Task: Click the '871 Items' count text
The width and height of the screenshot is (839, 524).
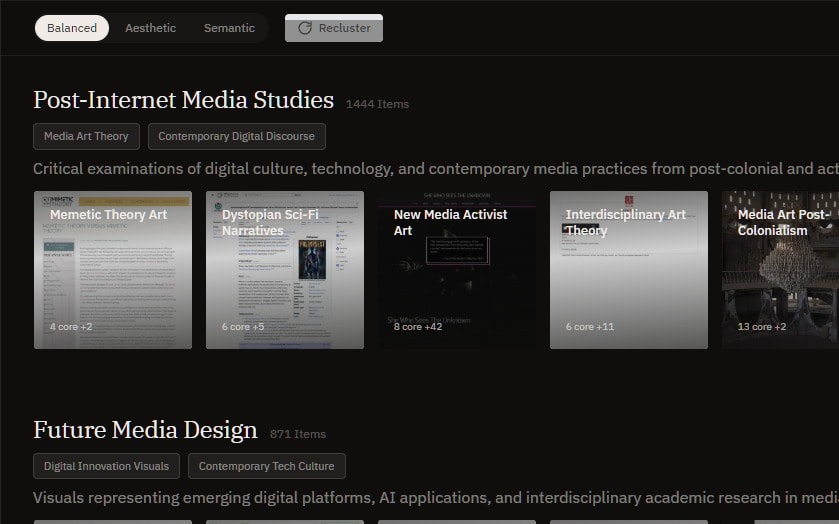Action: 298,434
